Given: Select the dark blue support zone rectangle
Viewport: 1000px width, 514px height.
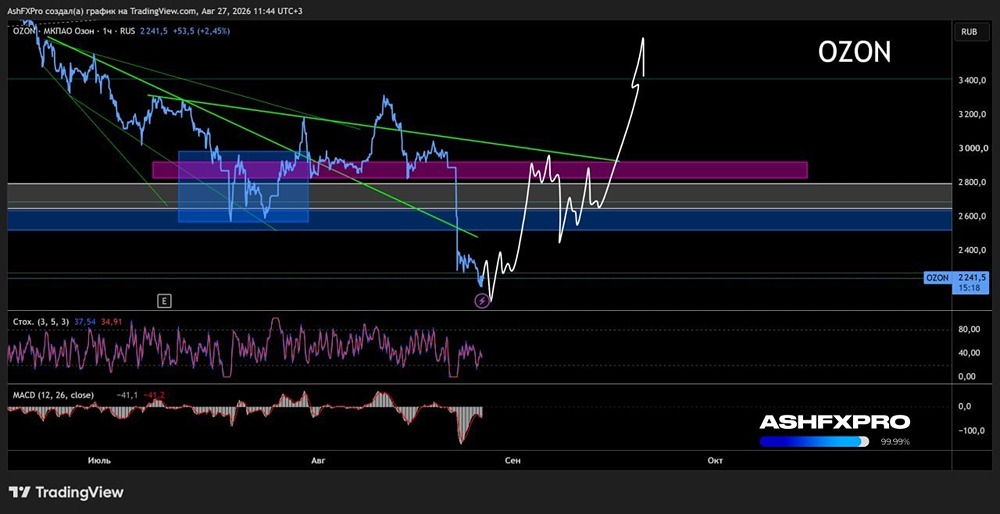Looking at the screenshot, I should click(x=479, y=219).
